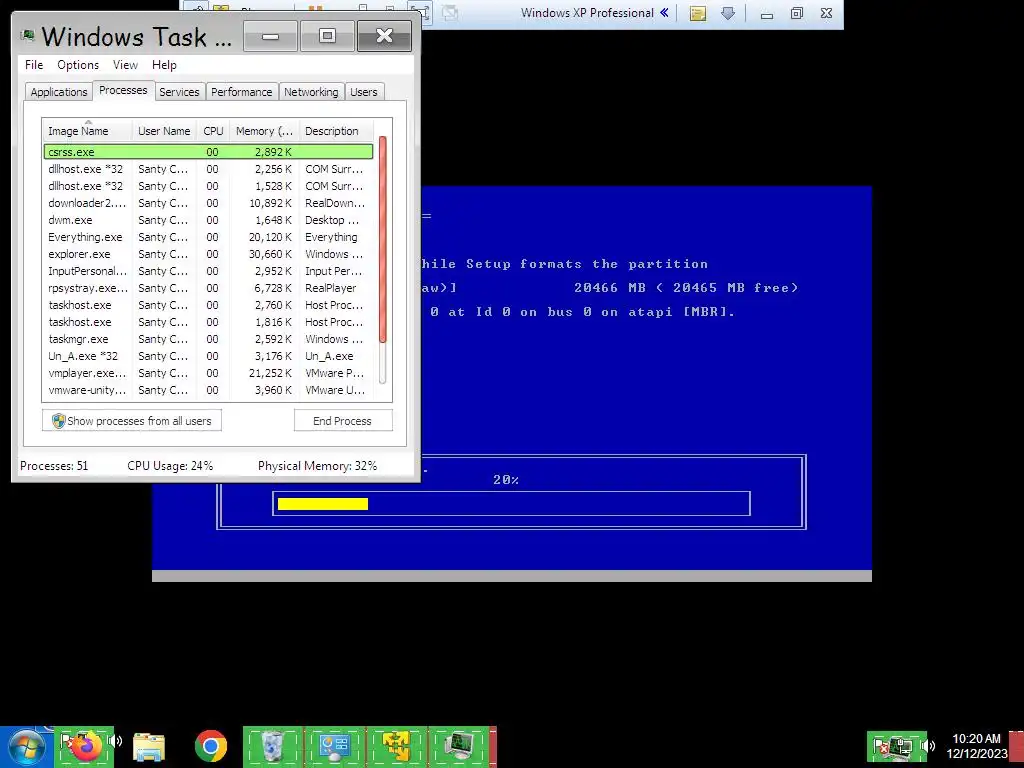Sort by the Description column header
The image size is (1024, 768).
pyautogui.click(x=336, y=131)
